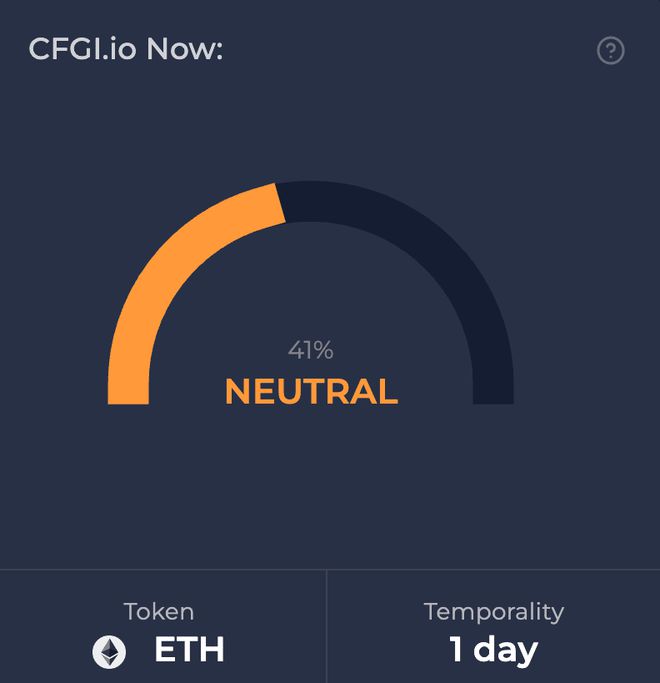
Task: Select the orange NEUTRAL sentiment label
Action: coord(311,391)
